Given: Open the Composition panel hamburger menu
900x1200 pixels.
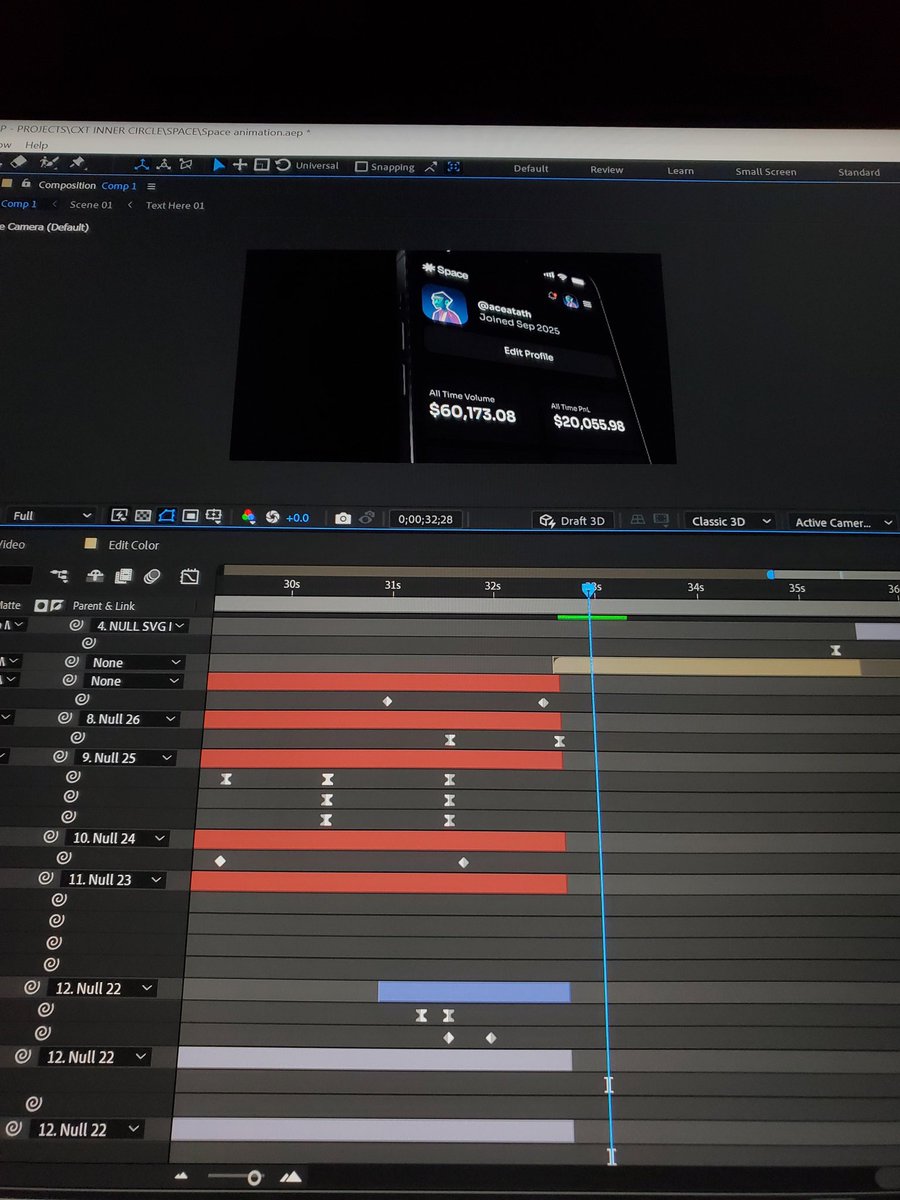Looking at the screenshot, I should pyautogui.click(x=152, y=186).
